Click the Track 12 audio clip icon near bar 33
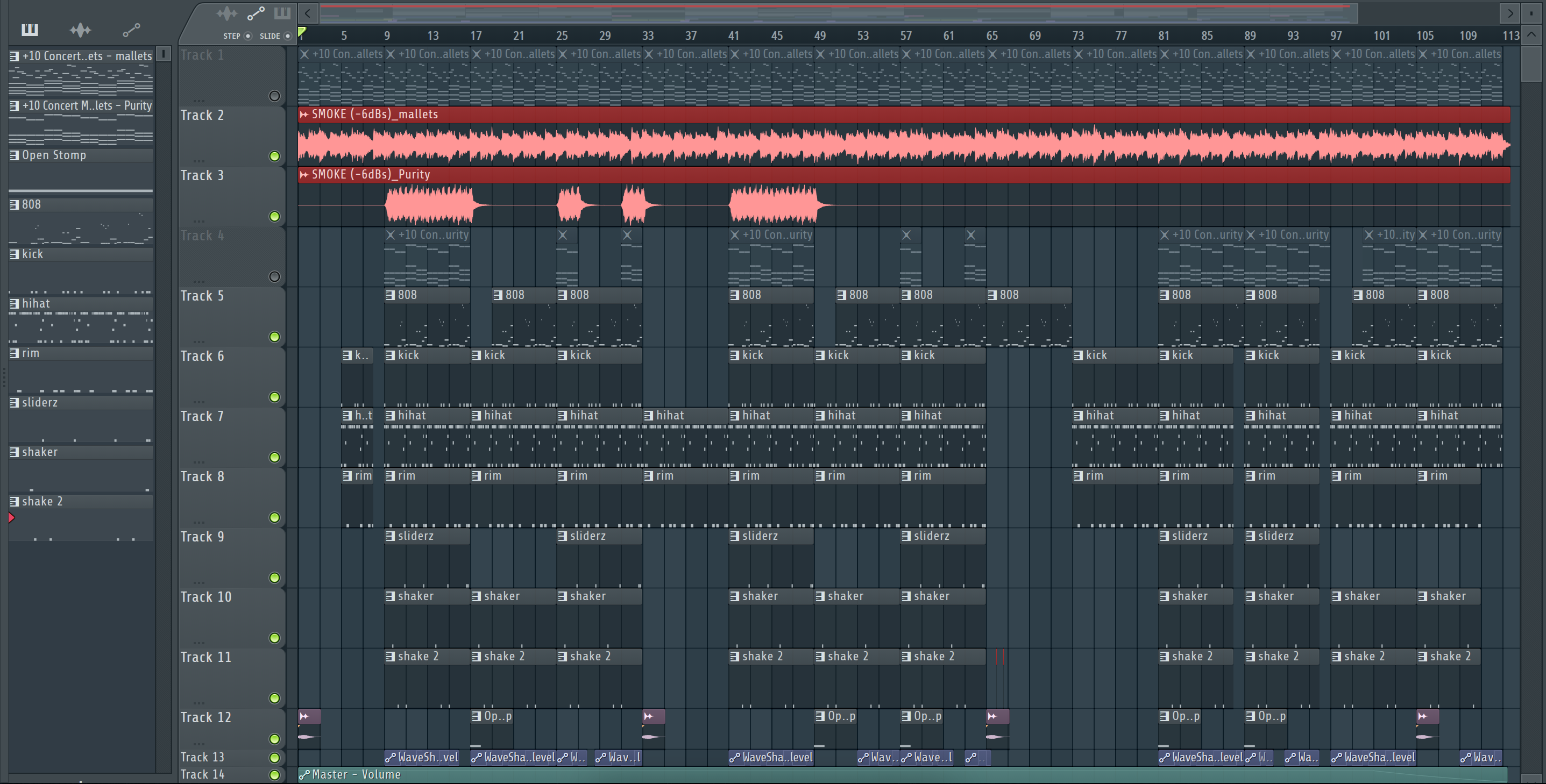1546x784 pixels. (648, 716)
